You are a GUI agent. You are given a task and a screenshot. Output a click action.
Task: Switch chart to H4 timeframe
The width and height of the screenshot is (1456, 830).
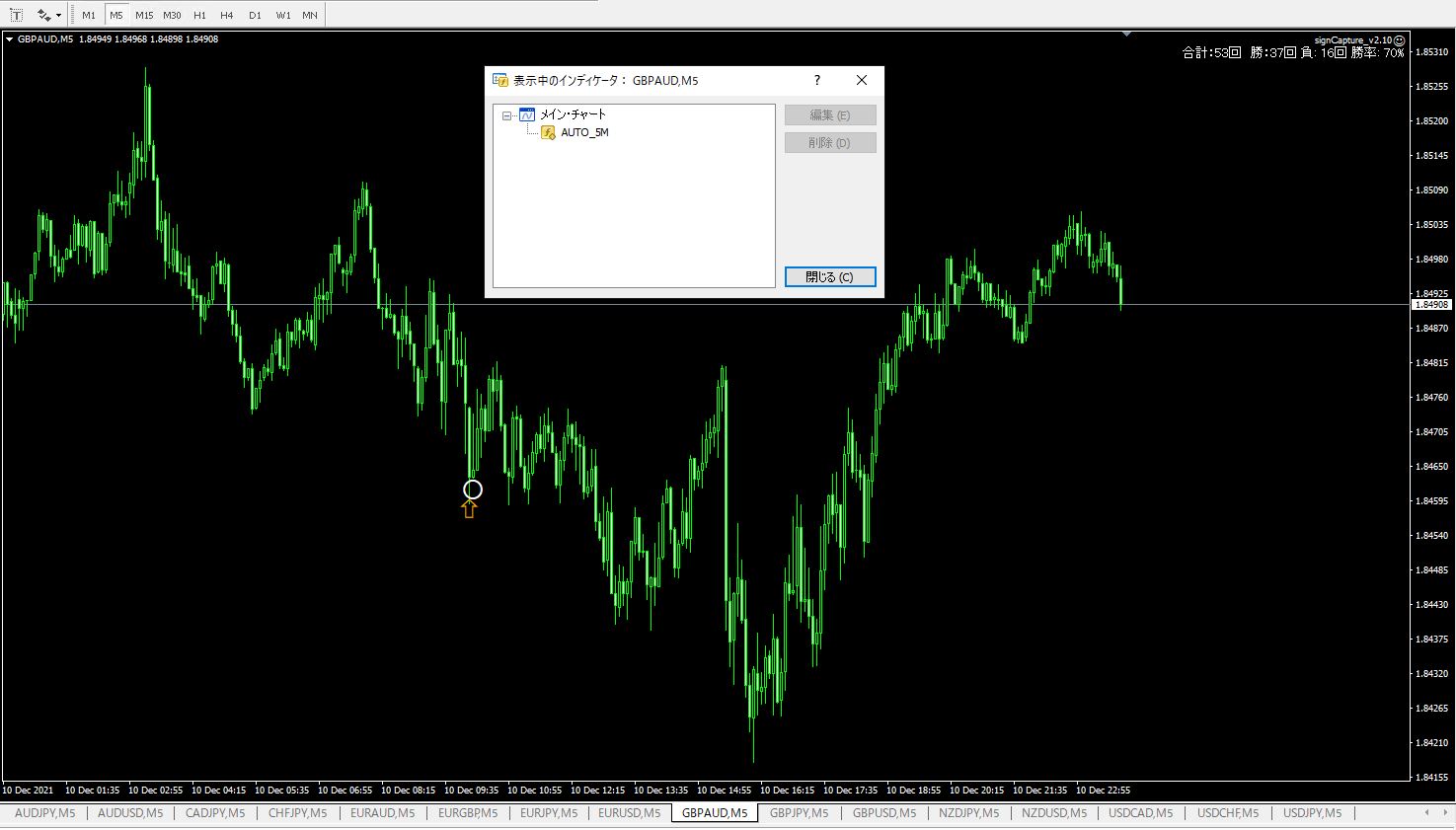click(227, 15)
